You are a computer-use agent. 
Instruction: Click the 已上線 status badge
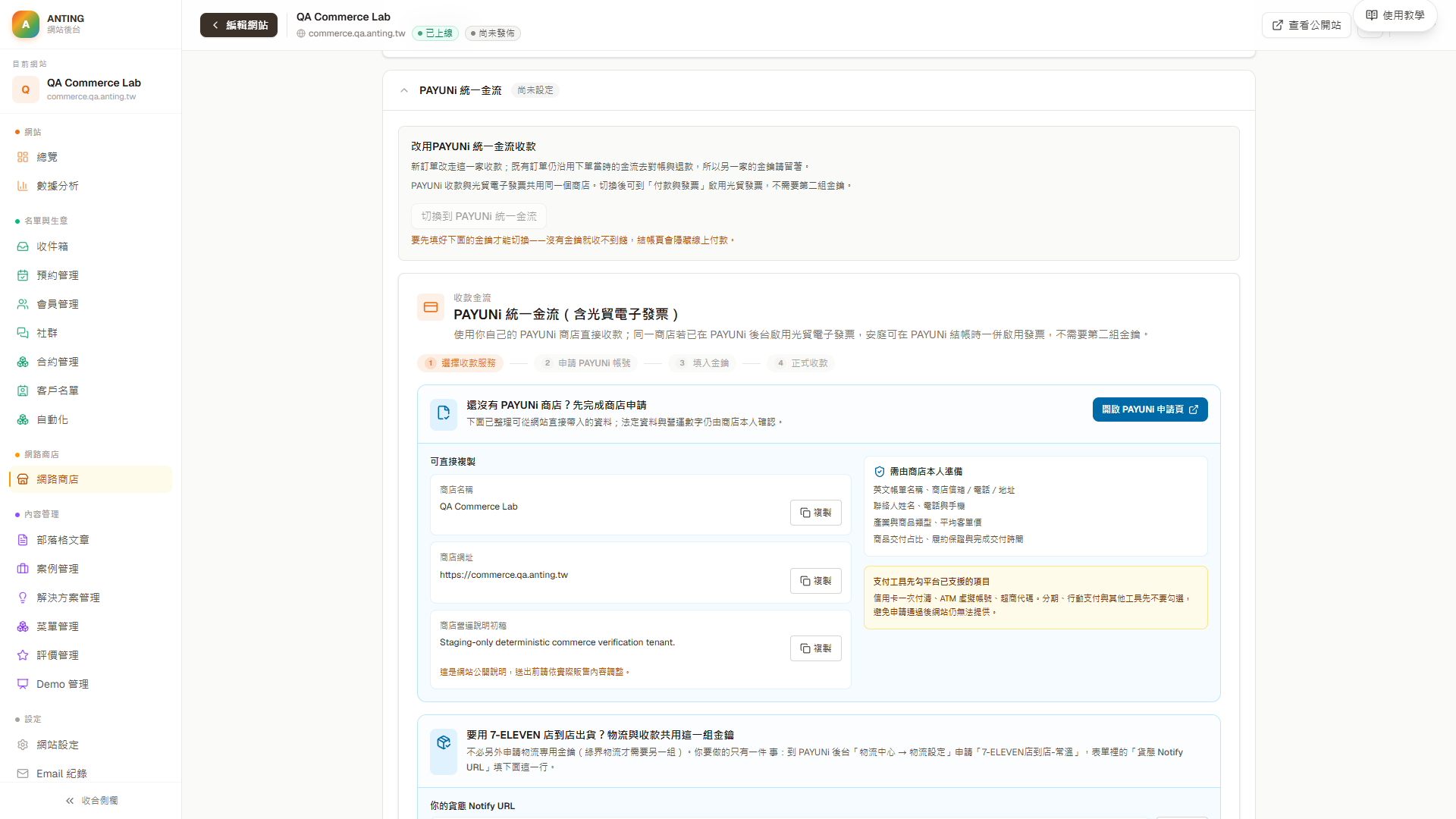click(435, 33)
